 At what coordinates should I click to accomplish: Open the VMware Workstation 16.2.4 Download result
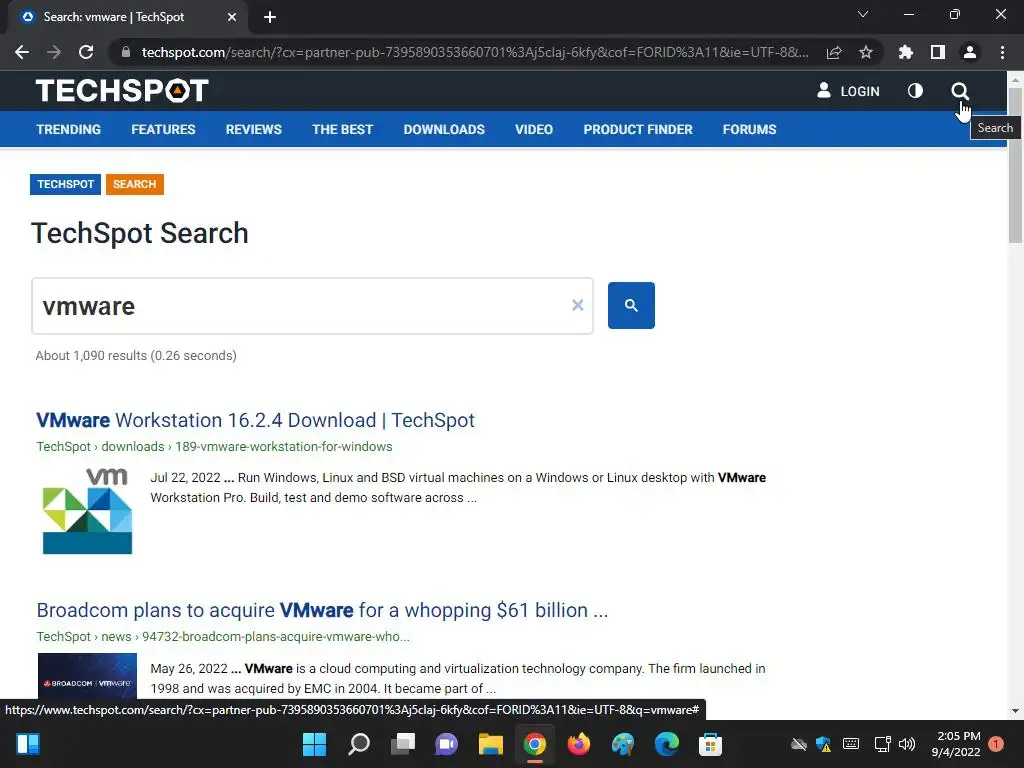tap(255, 420)
